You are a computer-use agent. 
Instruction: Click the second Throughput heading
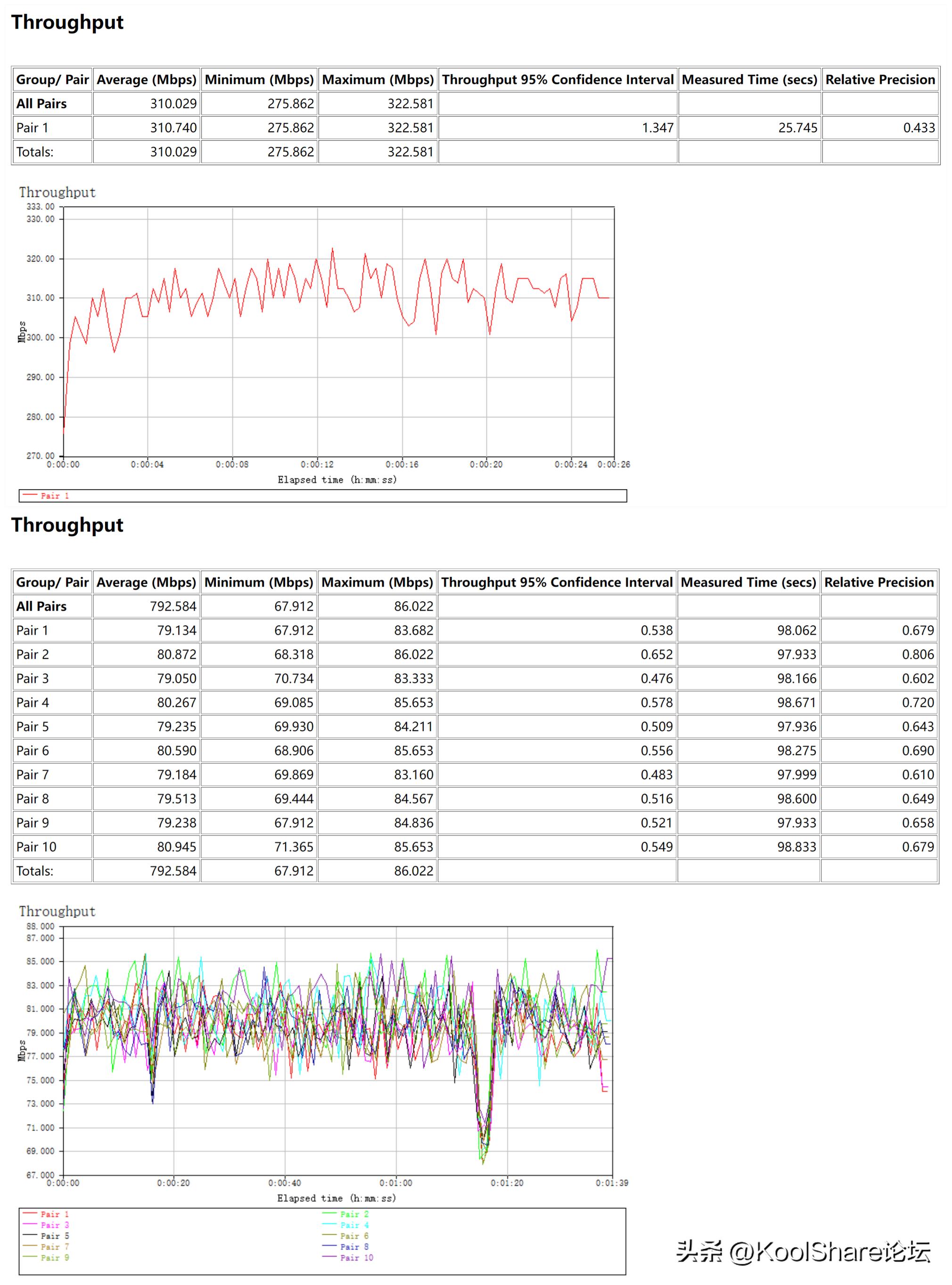point(67,525)
